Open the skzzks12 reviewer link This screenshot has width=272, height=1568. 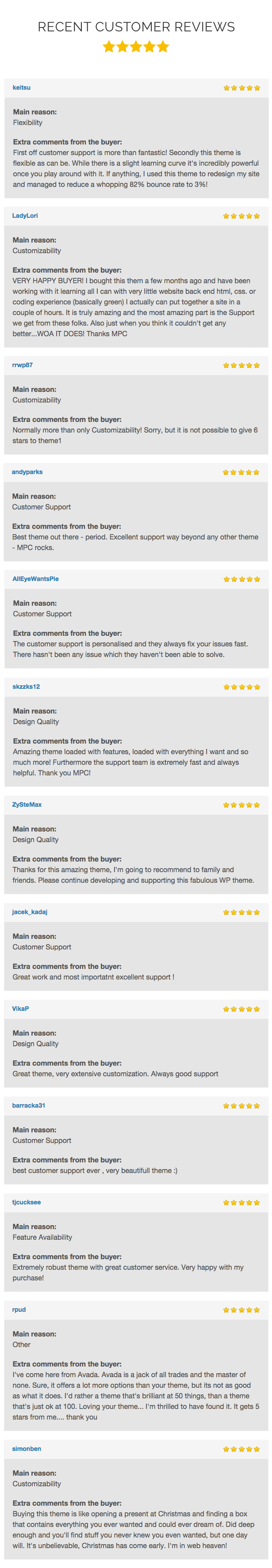[26, 687]
